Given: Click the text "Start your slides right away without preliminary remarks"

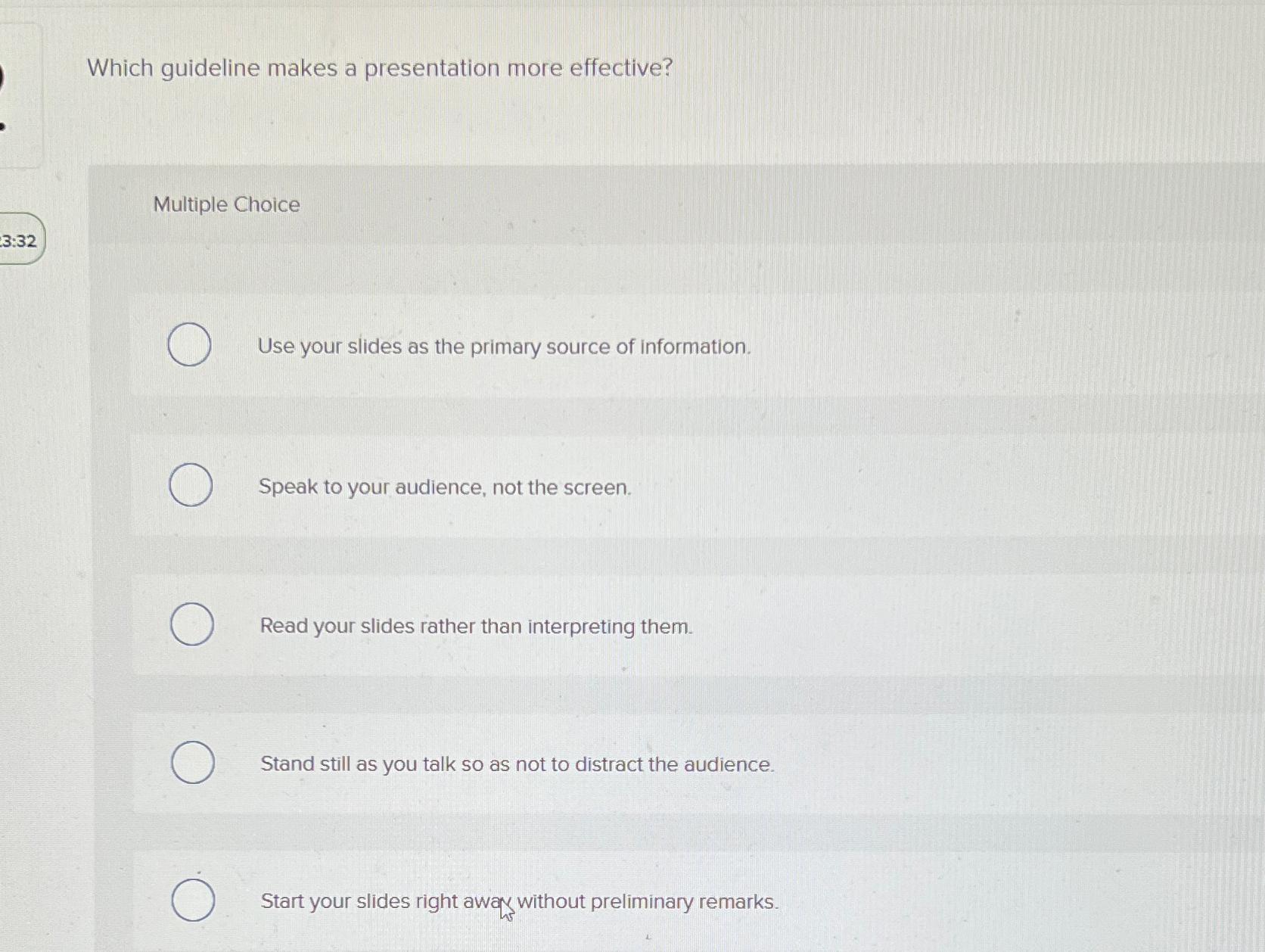Looking at the screenshot, I should click(x=520, y=901).
